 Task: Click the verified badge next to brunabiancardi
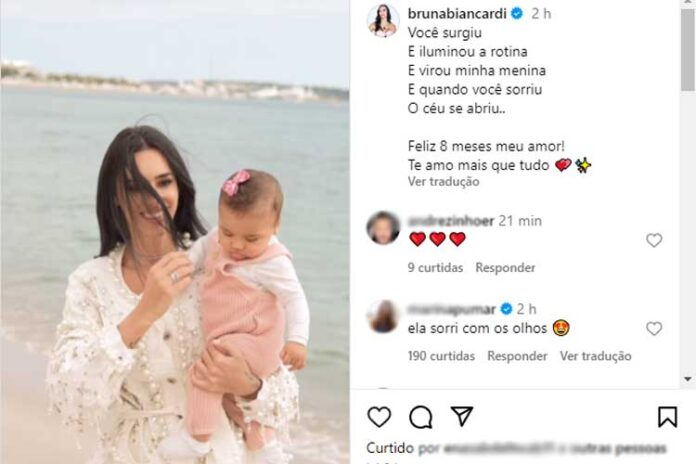[x=517, y=14]
